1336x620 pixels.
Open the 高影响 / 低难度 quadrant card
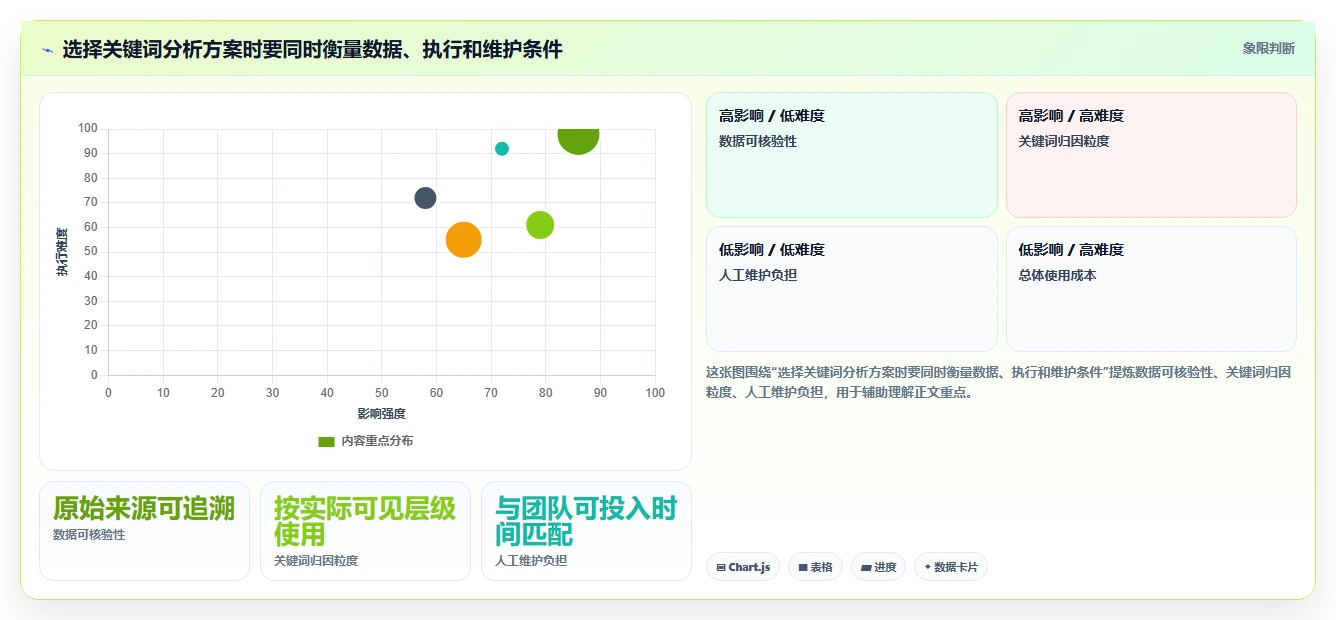(x=852, y=155)
